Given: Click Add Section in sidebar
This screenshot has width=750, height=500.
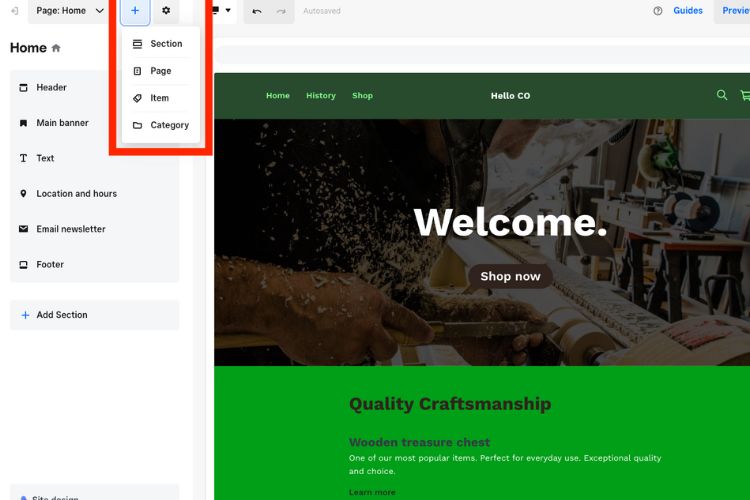Looking at the screenshot, I should coord(62,315).
